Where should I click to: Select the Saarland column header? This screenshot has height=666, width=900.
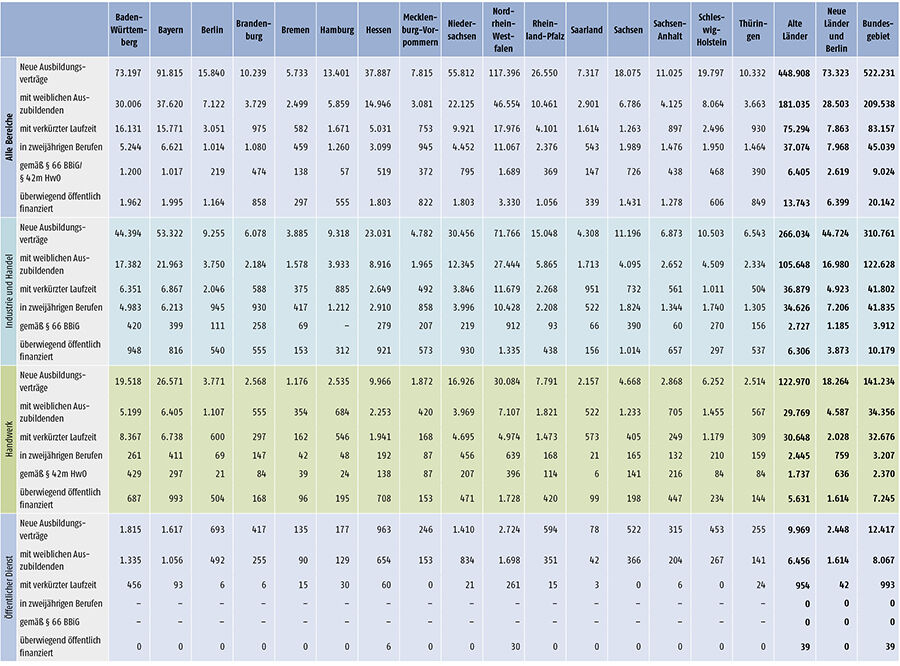pyautogui.click(x=586, y=30)
